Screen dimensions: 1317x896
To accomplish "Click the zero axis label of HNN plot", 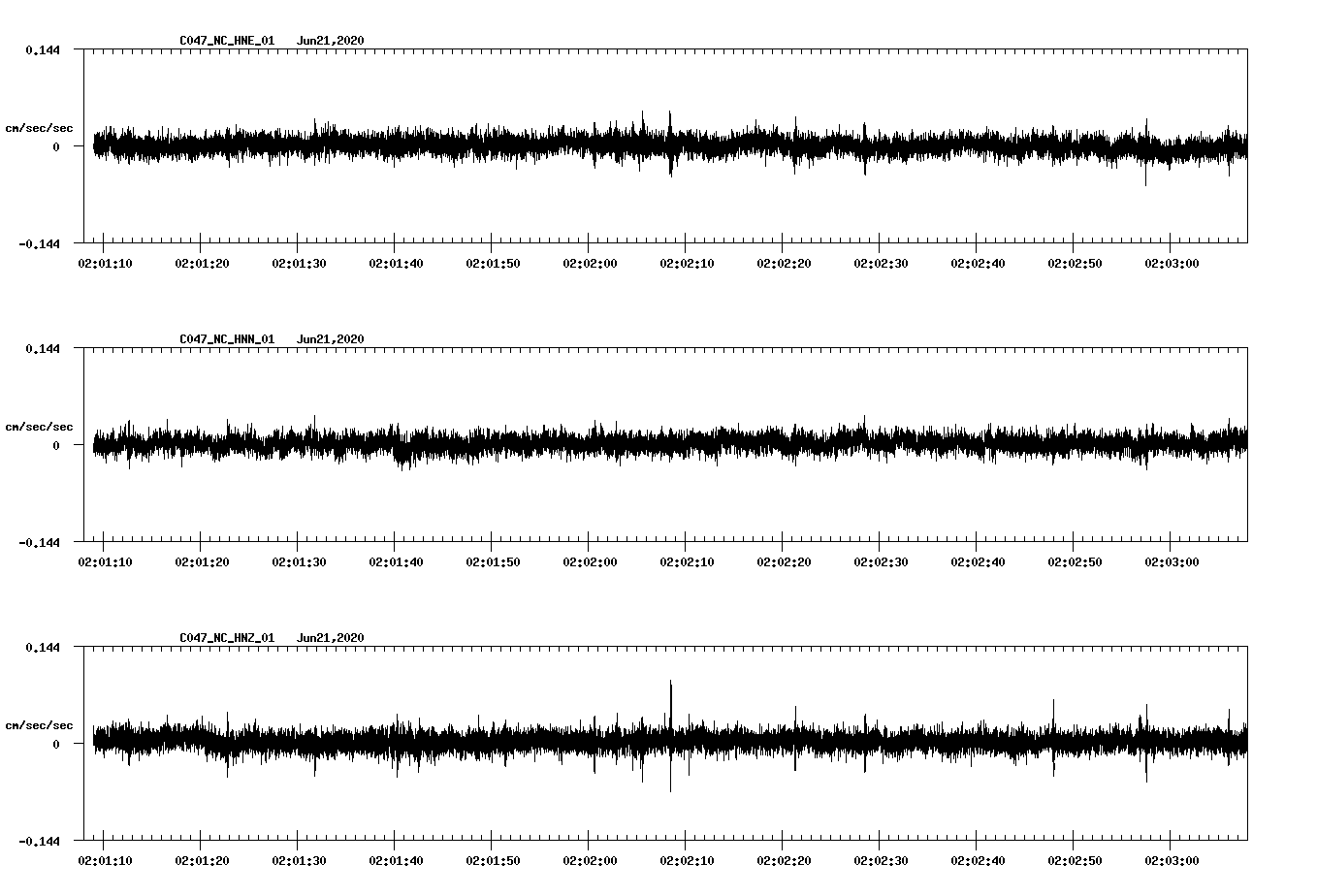I will click(x=56, y=445).
